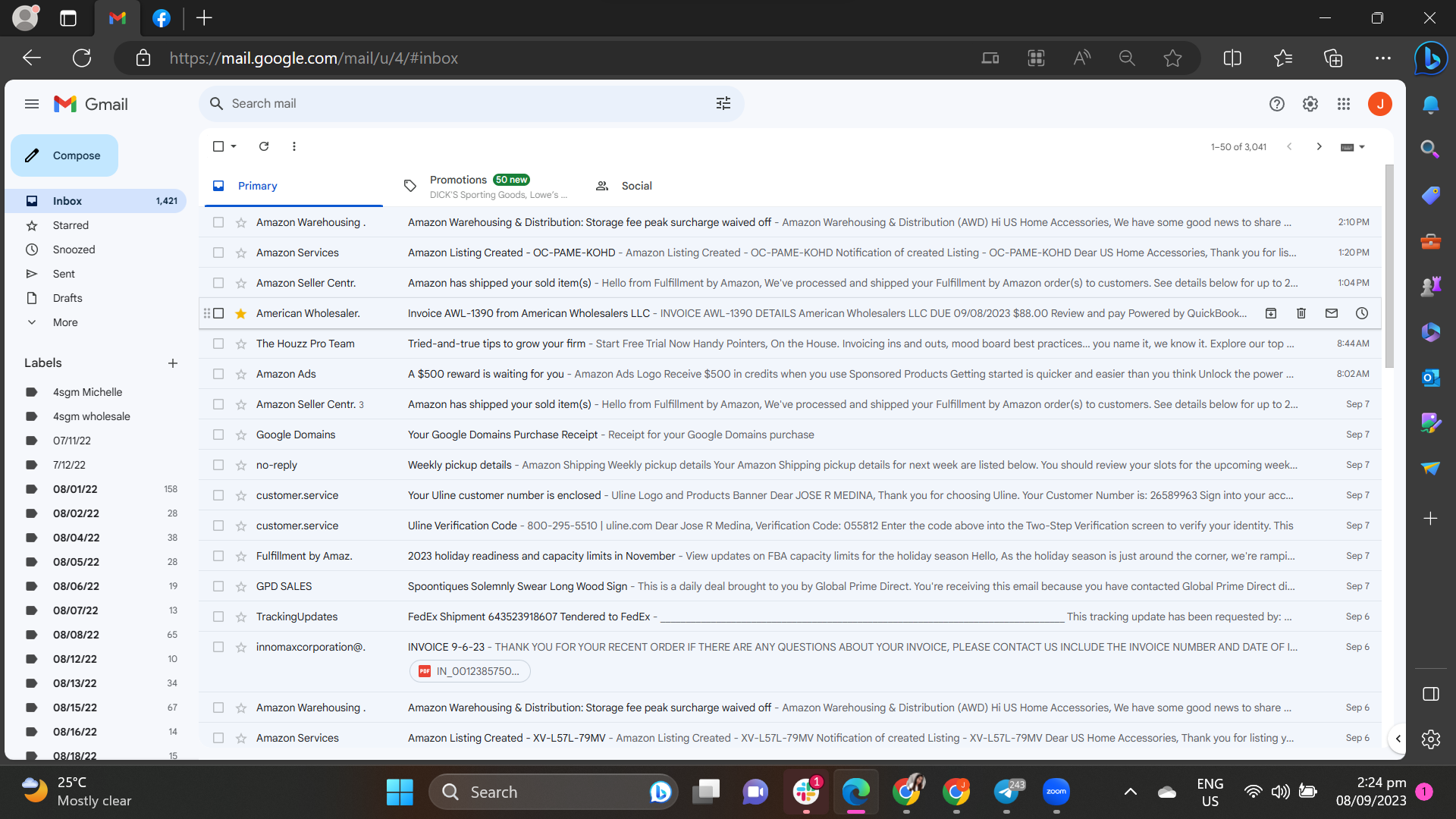
Task: Open the Sent folder
Action: [64, 274]
